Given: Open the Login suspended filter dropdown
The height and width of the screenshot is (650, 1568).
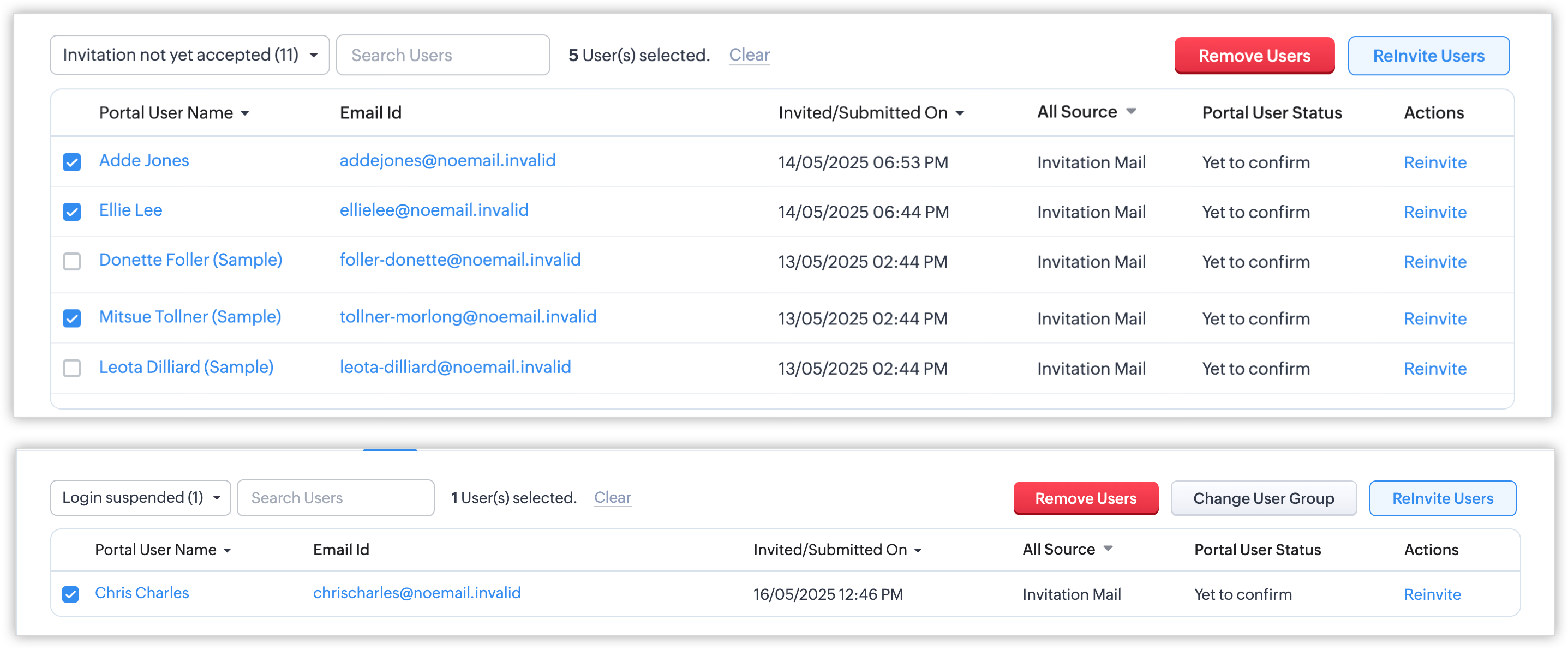Looking at the screenshot, I should point(141,498).
